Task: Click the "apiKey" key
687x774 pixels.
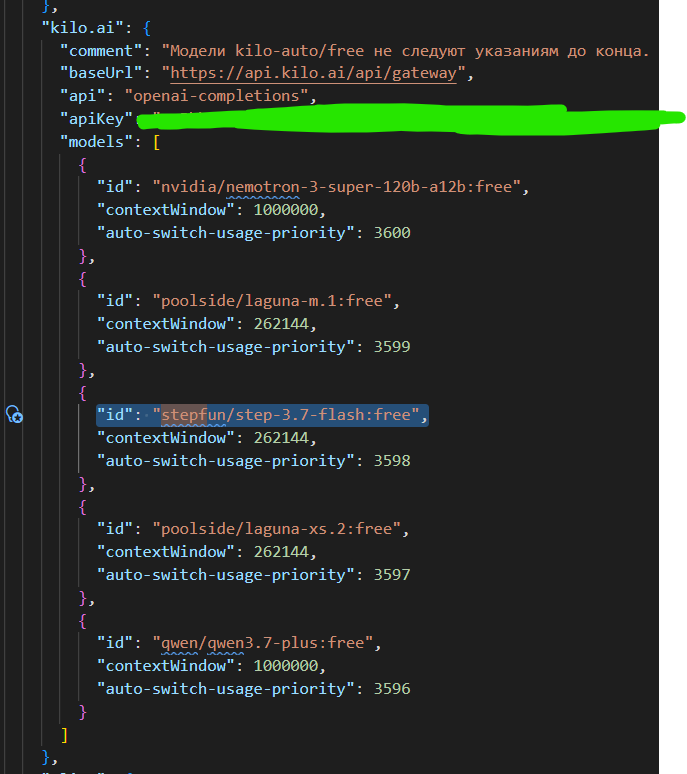Action: (96, 118)
